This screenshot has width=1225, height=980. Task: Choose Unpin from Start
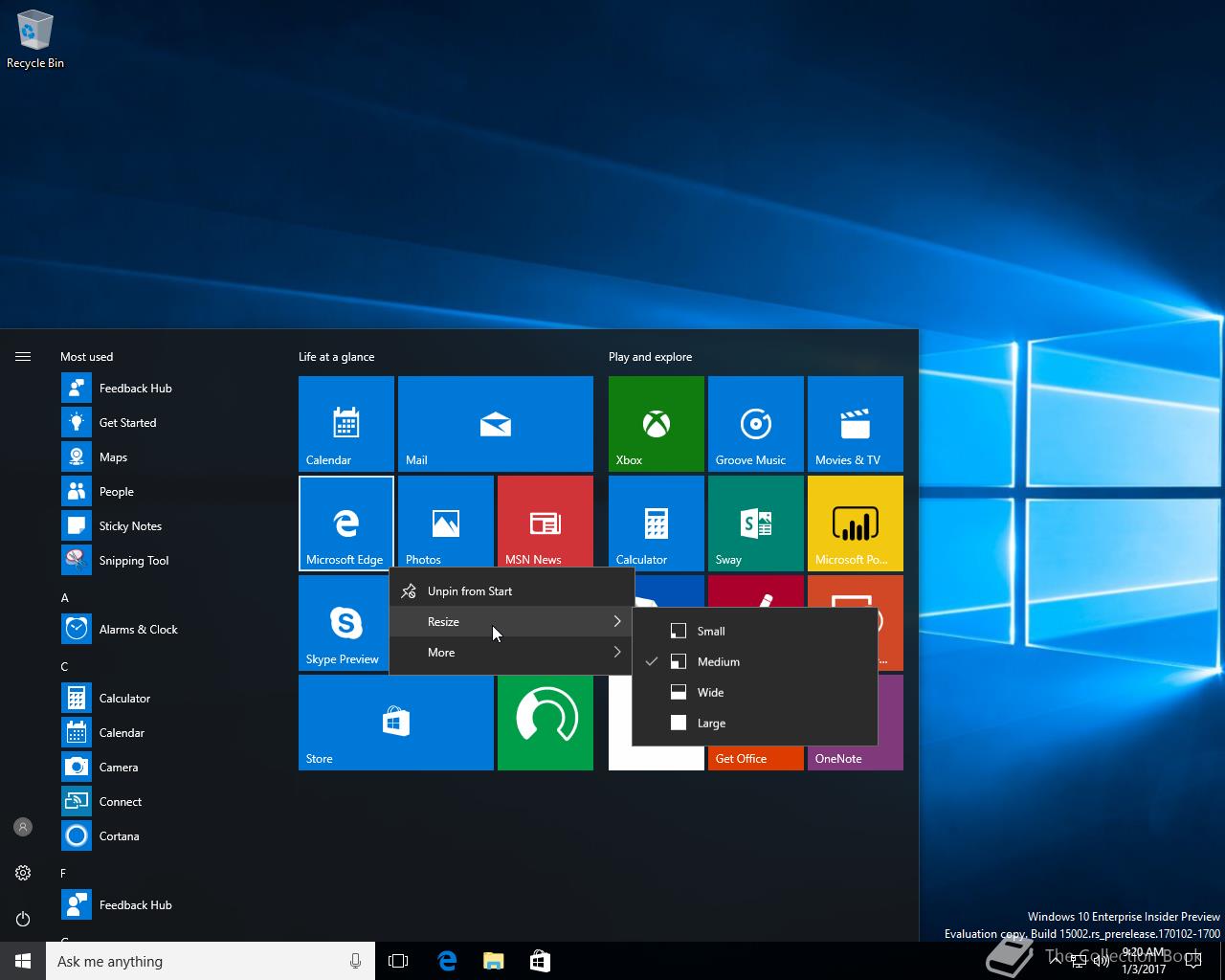(511, 590)
